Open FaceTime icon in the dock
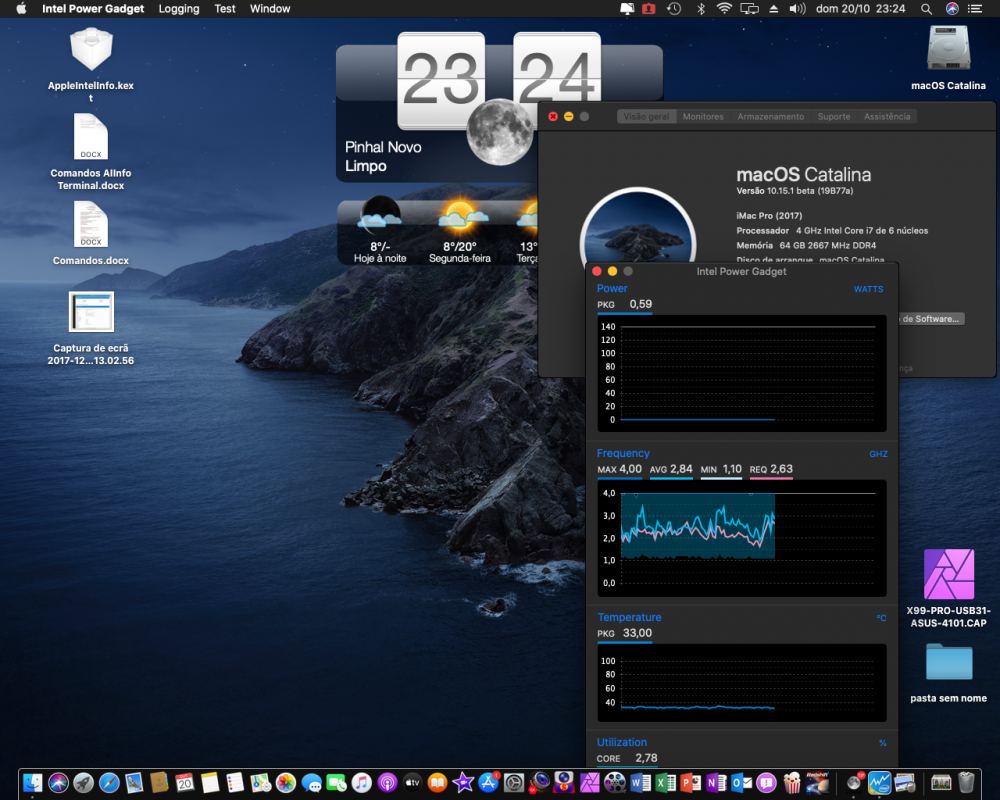The height and width of the screenshot is (800, 1000). pos(336,782)
